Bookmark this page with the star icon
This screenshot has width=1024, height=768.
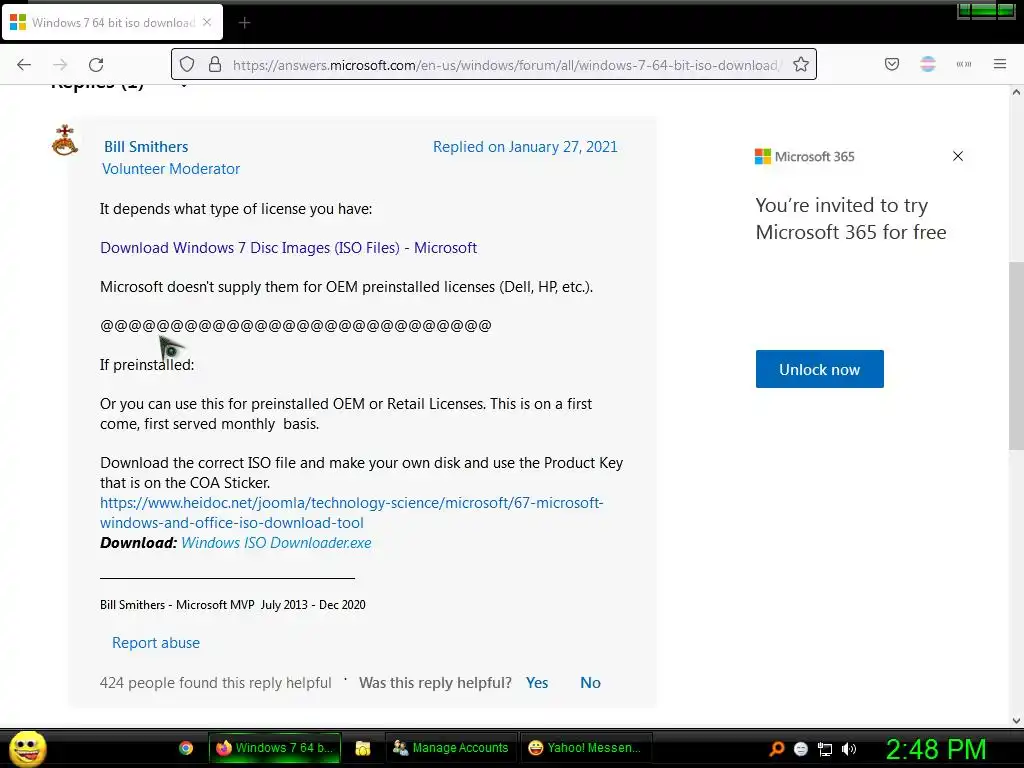pyautogui.click(x=801, y=64)
